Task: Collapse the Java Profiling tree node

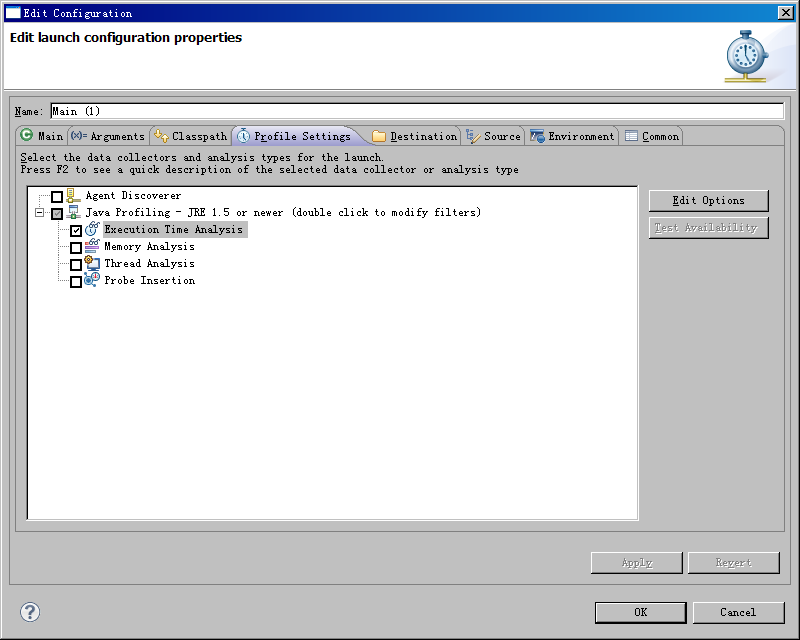Action: point(39,213)
